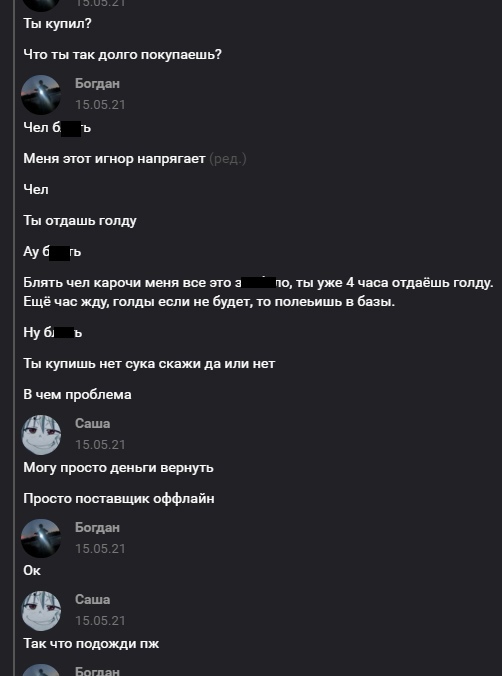The image size is (502, 676).
Task: Click the 15.05.21 date under the first Саша name
Action: 100,444
